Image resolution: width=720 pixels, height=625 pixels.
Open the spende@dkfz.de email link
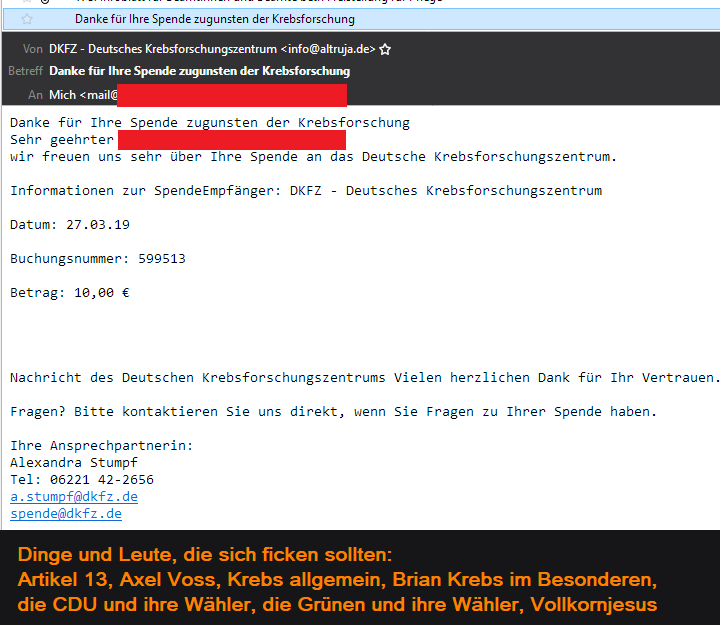point(66,513)
